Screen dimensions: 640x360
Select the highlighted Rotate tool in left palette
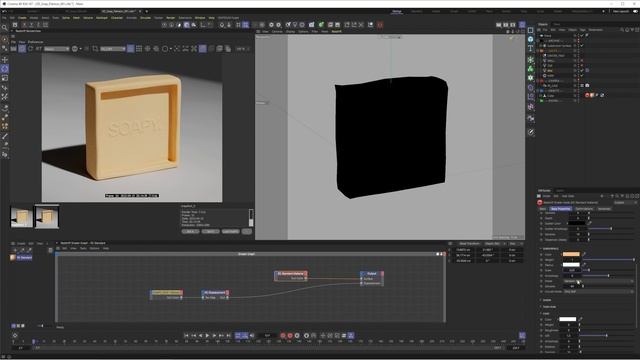pos(4,69)
